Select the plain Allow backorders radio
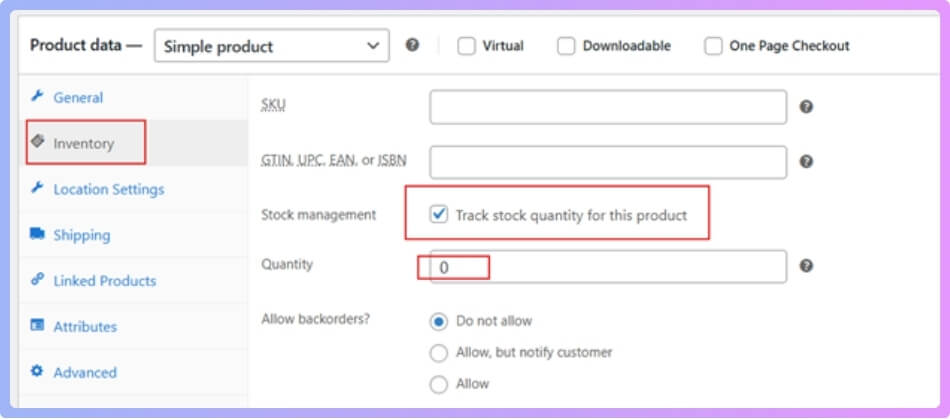Screen dimensions: 950x419 point(439,384)
